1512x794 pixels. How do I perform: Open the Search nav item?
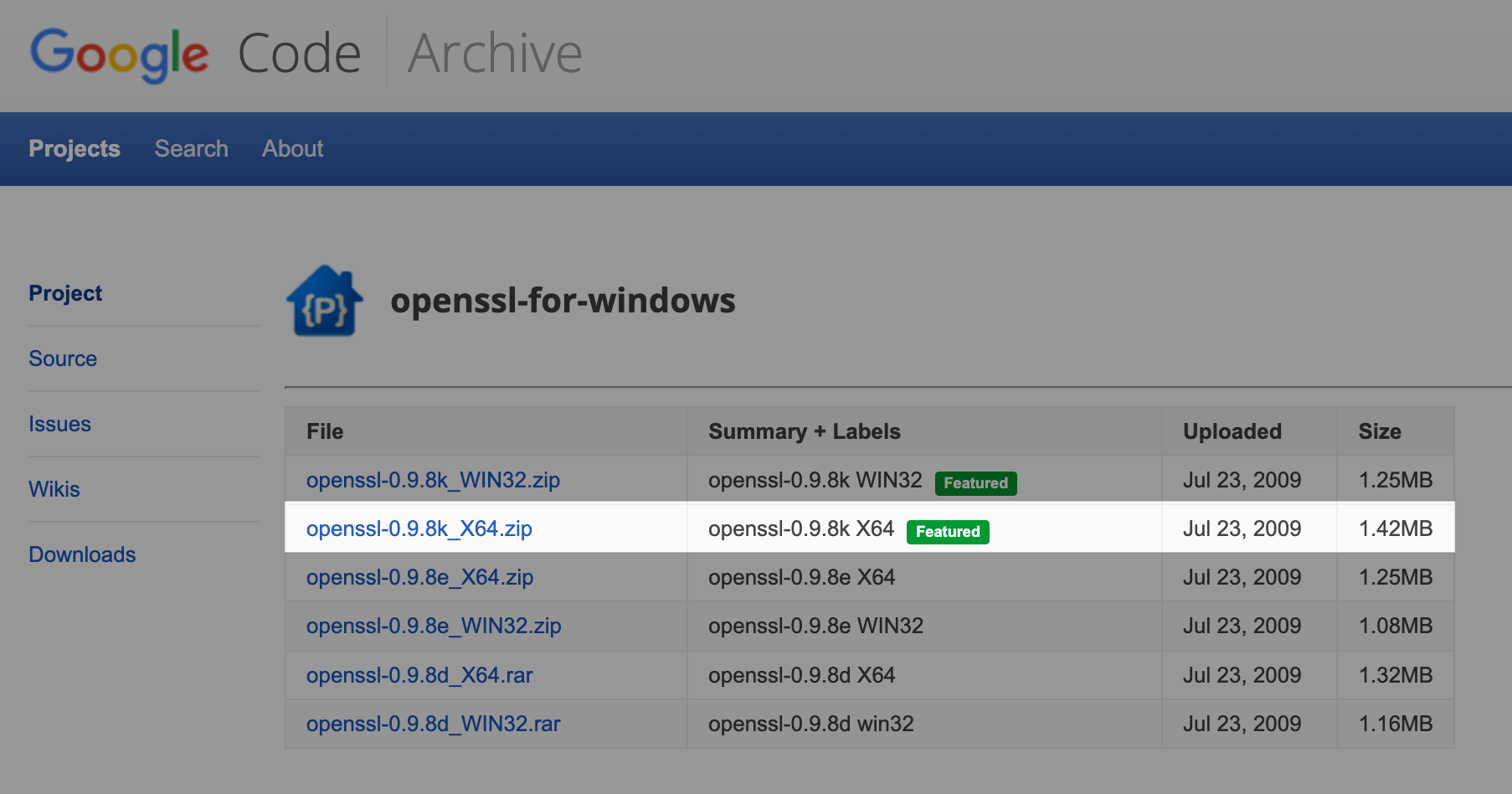click(192, 148)
